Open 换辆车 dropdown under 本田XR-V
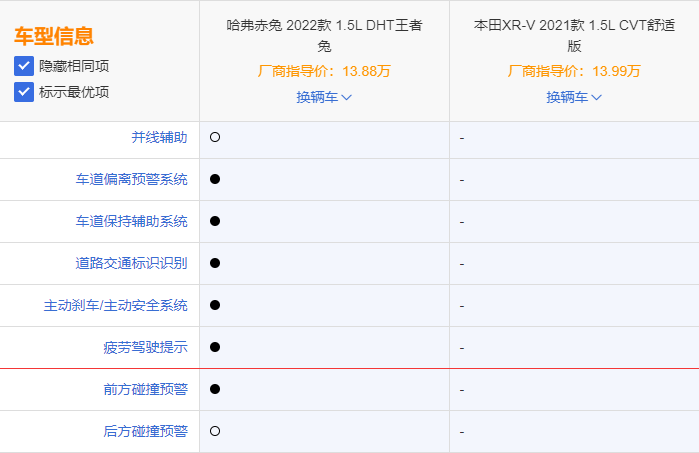The image size is (699, 453). (574, 97)
